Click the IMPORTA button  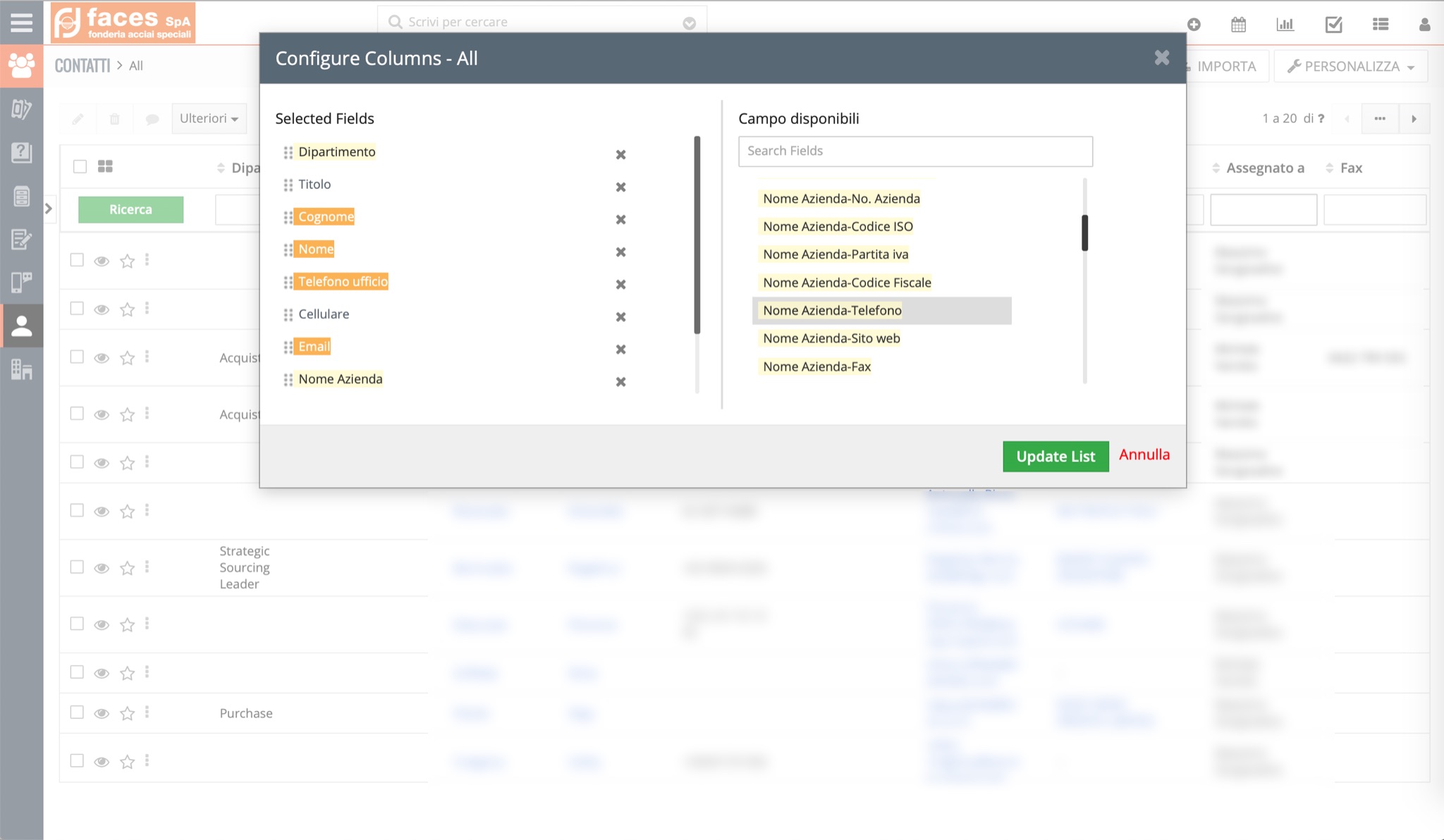click(1226, 66)
